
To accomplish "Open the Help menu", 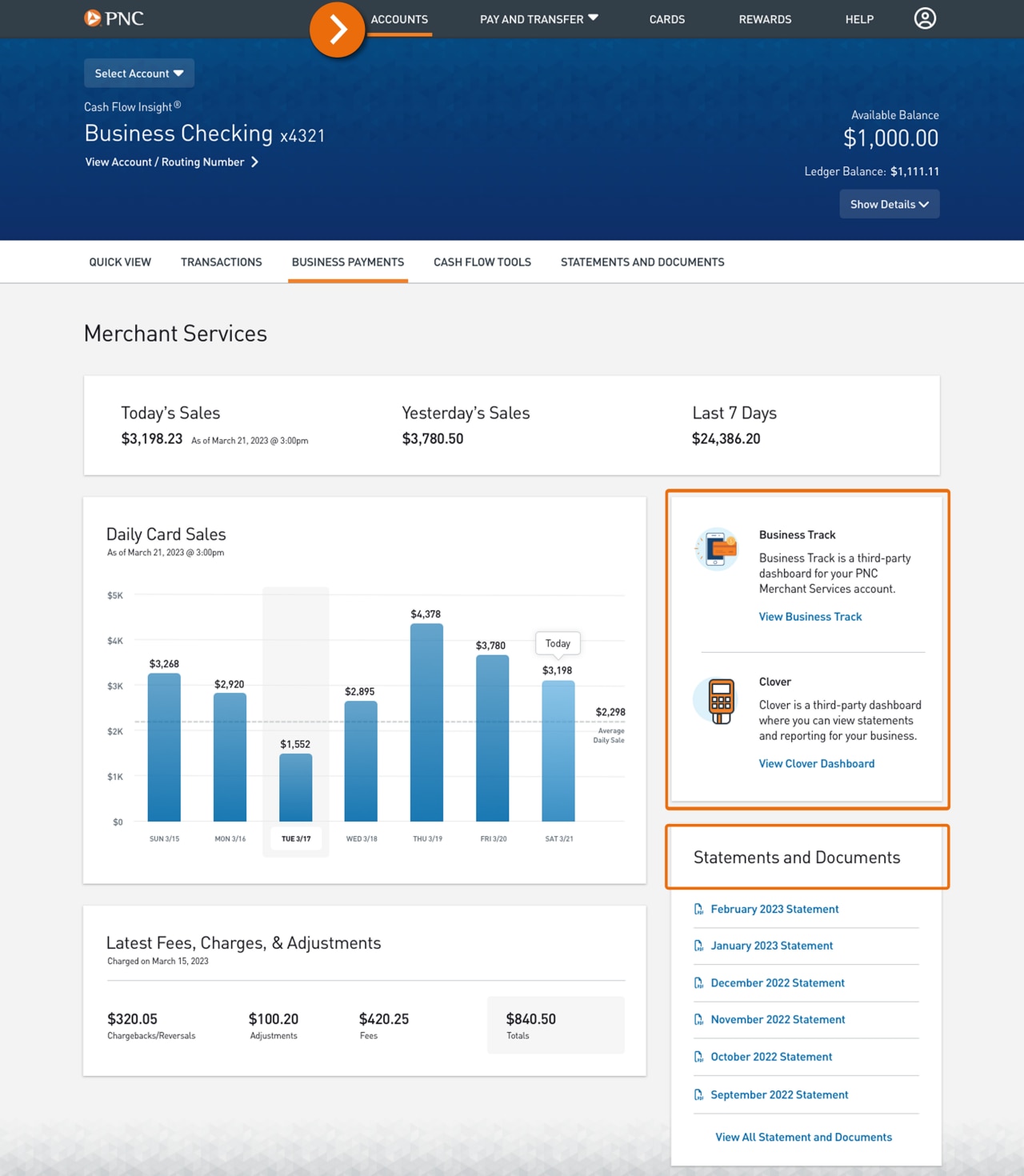I will coord(859,19).
